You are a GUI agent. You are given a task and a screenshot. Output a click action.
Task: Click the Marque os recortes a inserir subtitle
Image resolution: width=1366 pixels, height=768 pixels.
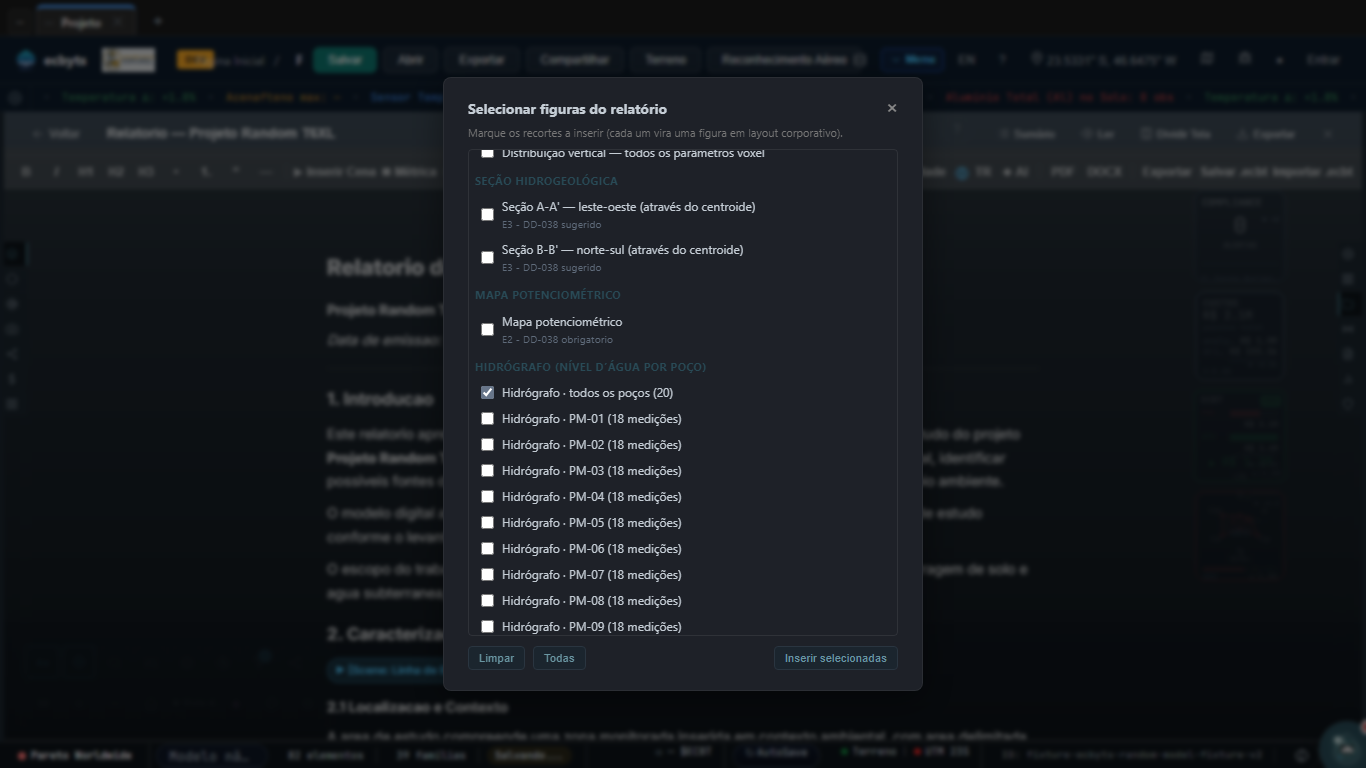[x=655, y=133]
